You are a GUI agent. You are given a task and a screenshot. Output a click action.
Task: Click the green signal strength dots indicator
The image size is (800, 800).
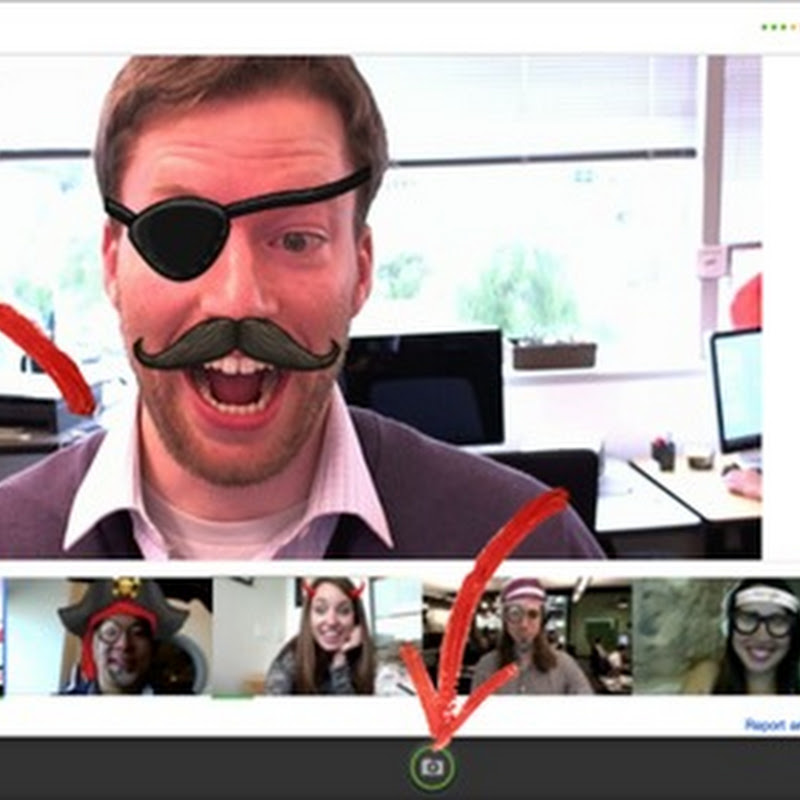pyautogui.click(x=780, y=27)
